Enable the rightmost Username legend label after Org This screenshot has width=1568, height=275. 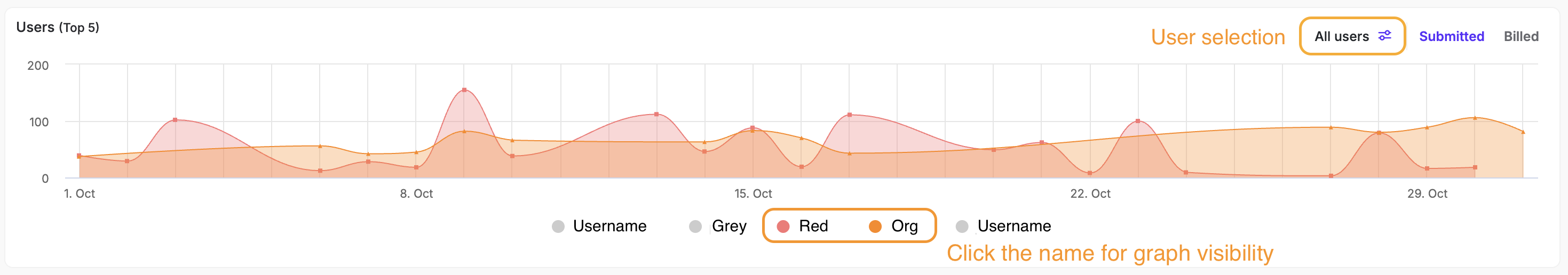click(1014, 227)
